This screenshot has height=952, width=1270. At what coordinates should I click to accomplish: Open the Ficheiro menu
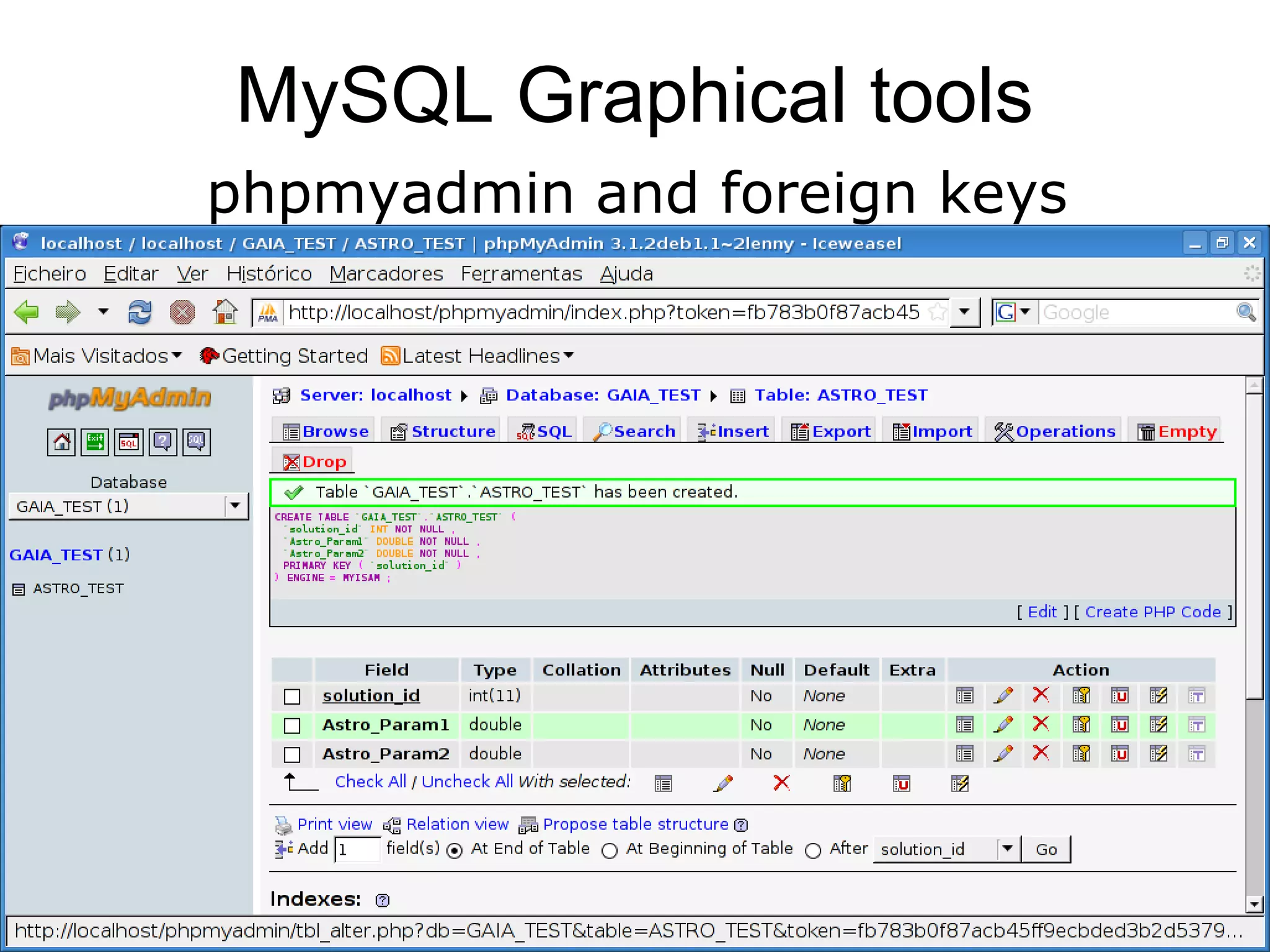[x=50, y=273]
